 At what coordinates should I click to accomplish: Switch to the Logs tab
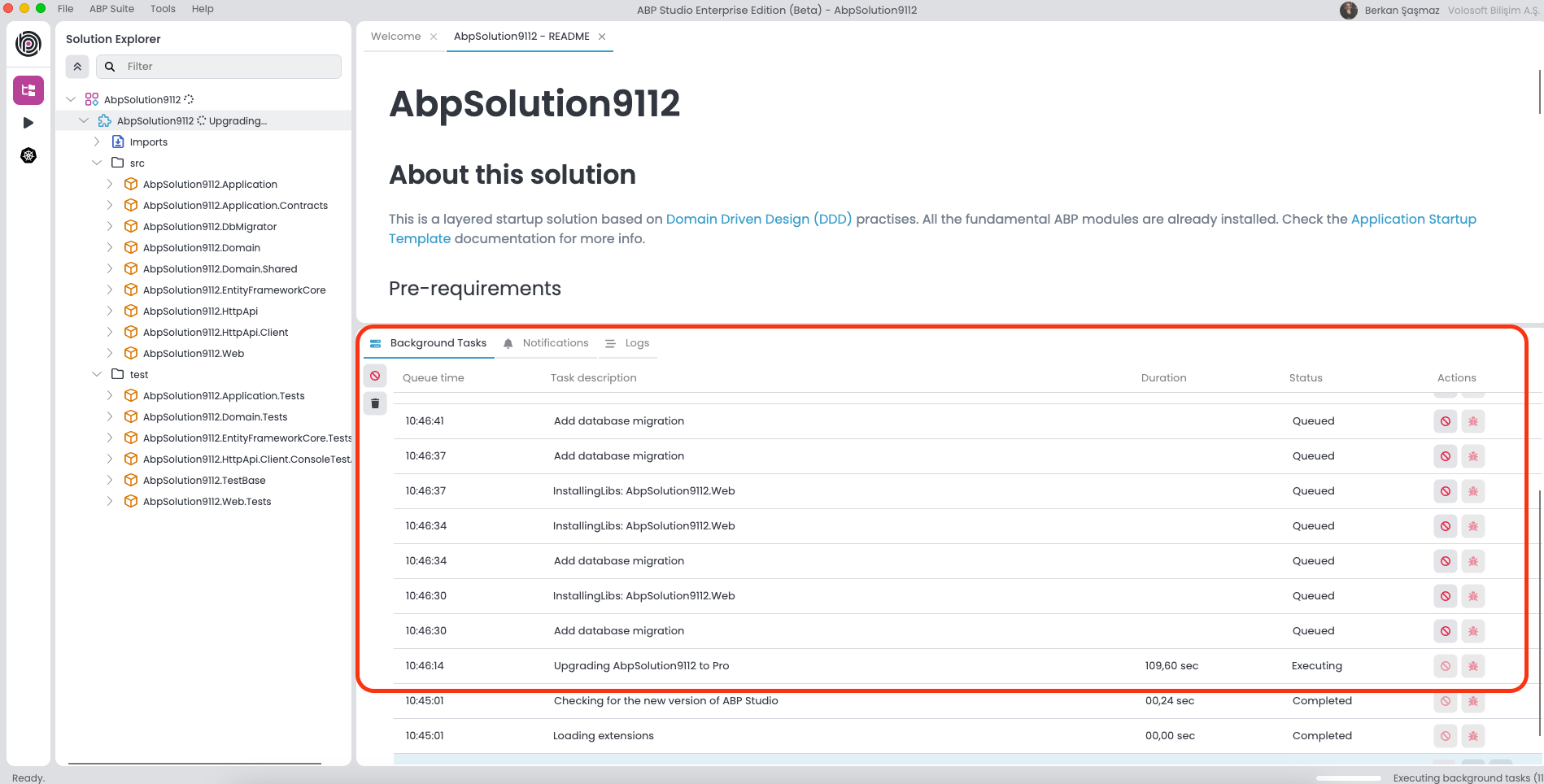[627, 343]
